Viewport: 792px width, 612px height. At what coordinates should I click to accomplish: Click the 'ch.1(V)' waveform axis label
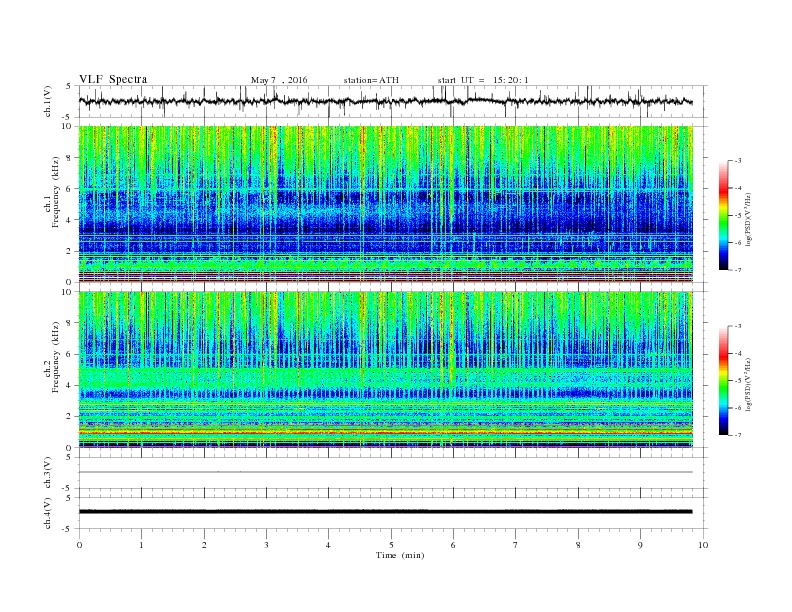(48, 101)
